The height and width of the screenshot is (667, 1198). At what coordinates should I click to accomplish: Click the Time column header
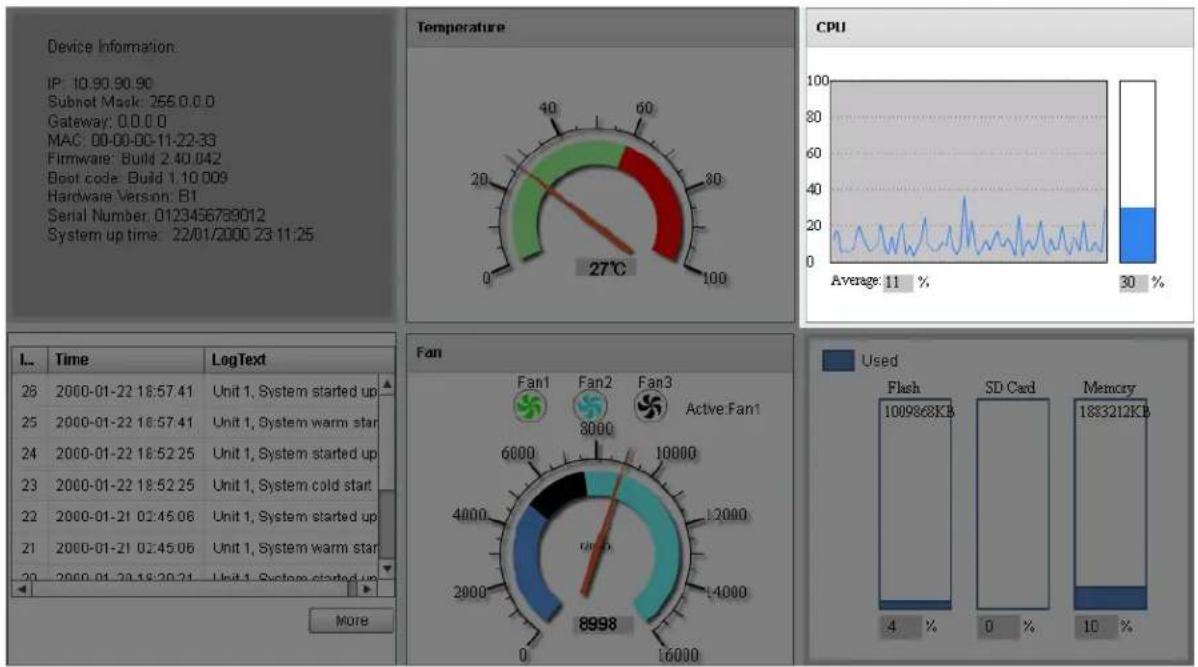tap(126, 359)
